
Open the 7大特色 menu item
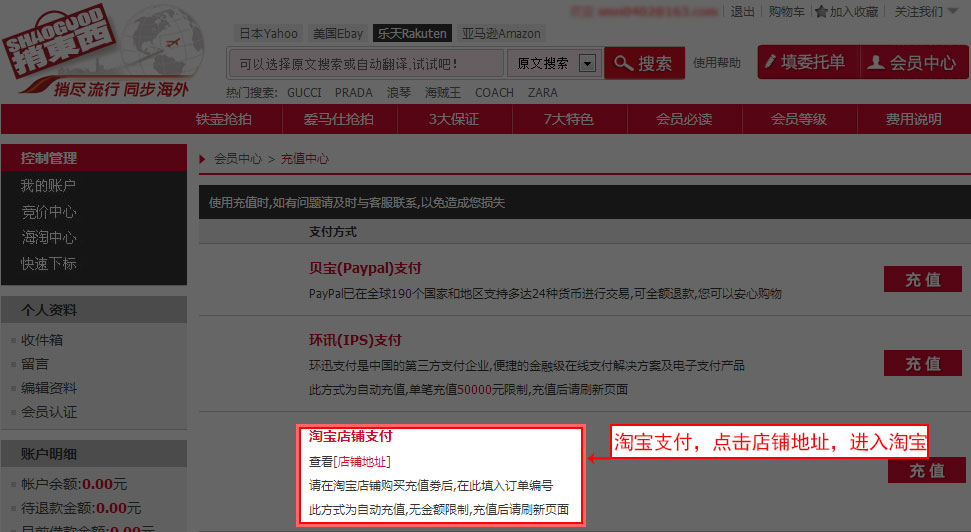[x=569, y=119]
